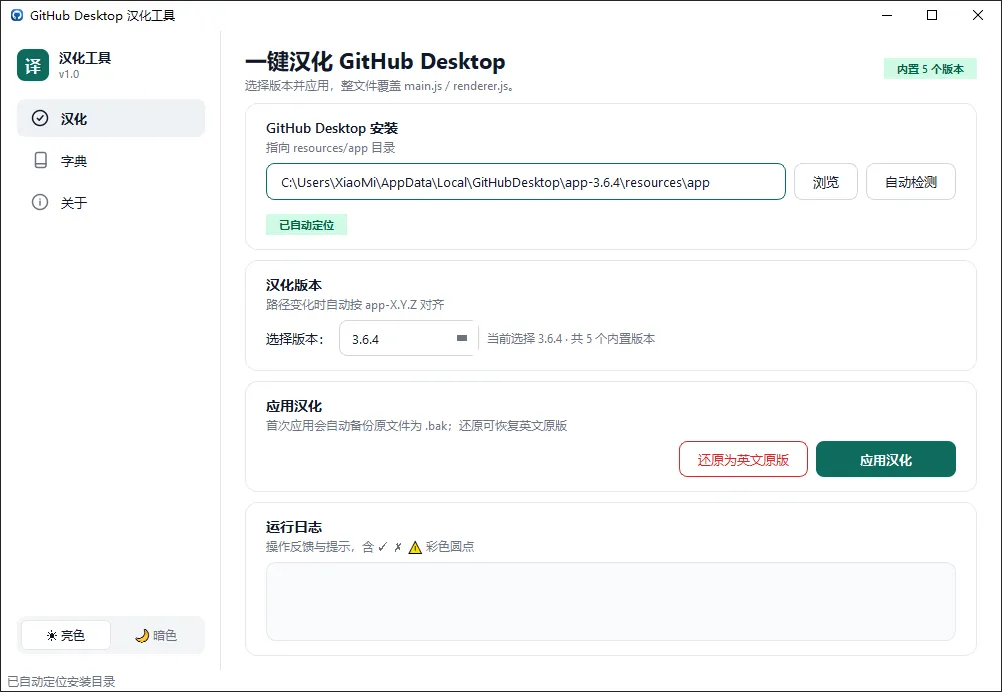Switch to 亮色 light theme
The image size is (1002, 692).
tap(66, 635)
